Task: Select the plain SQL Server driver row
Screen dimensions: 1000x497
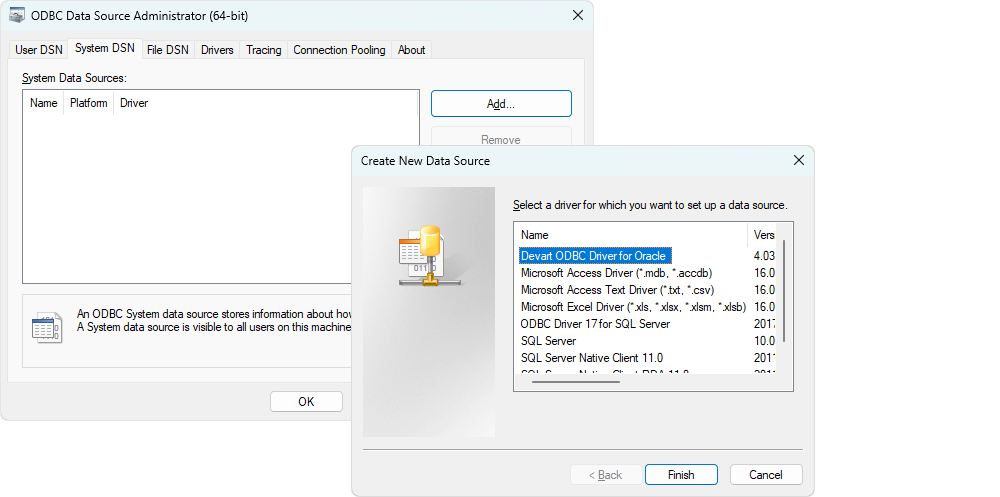Action: coord(548,341)
